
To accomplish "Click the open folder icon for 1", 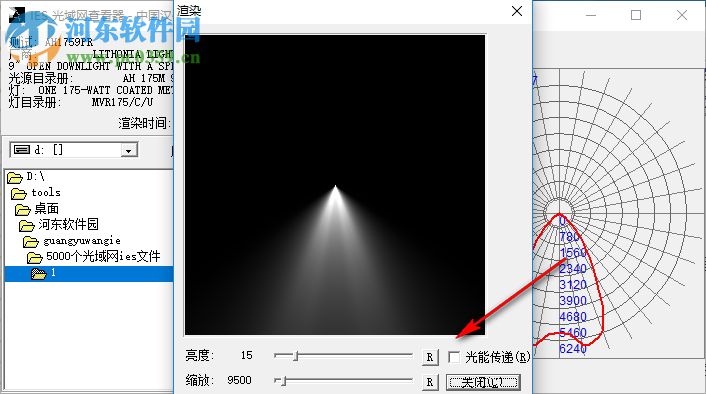I will [39, 274].
